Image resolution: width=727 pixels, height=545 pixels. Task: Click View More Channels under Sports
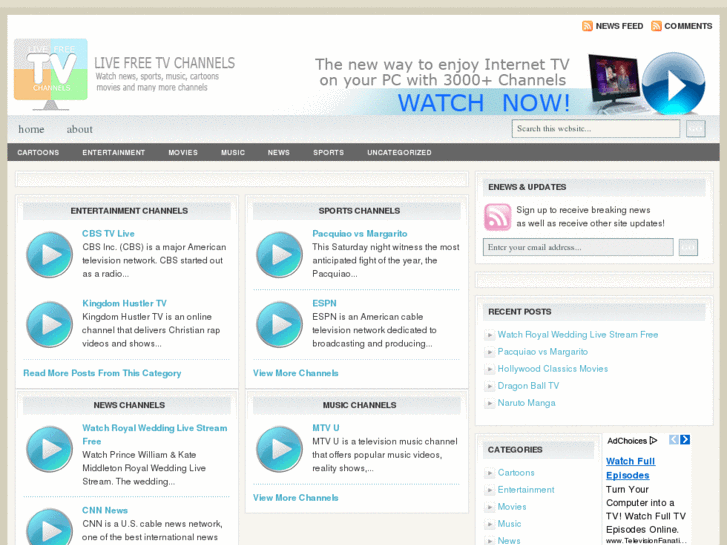(295, 373)
